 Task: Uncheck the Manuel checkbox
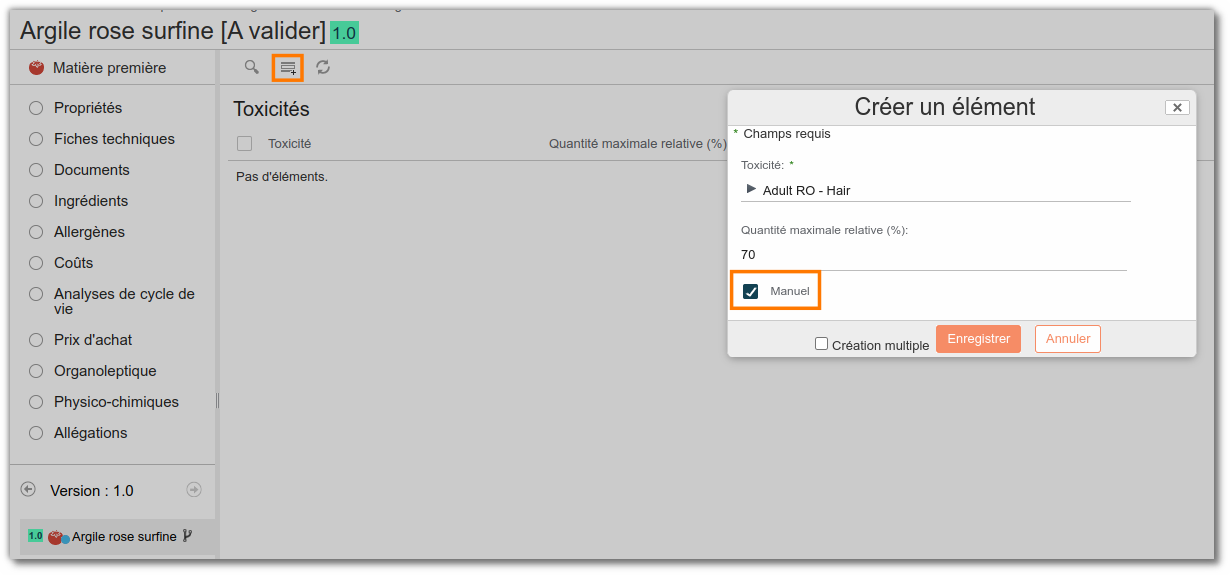750,291
